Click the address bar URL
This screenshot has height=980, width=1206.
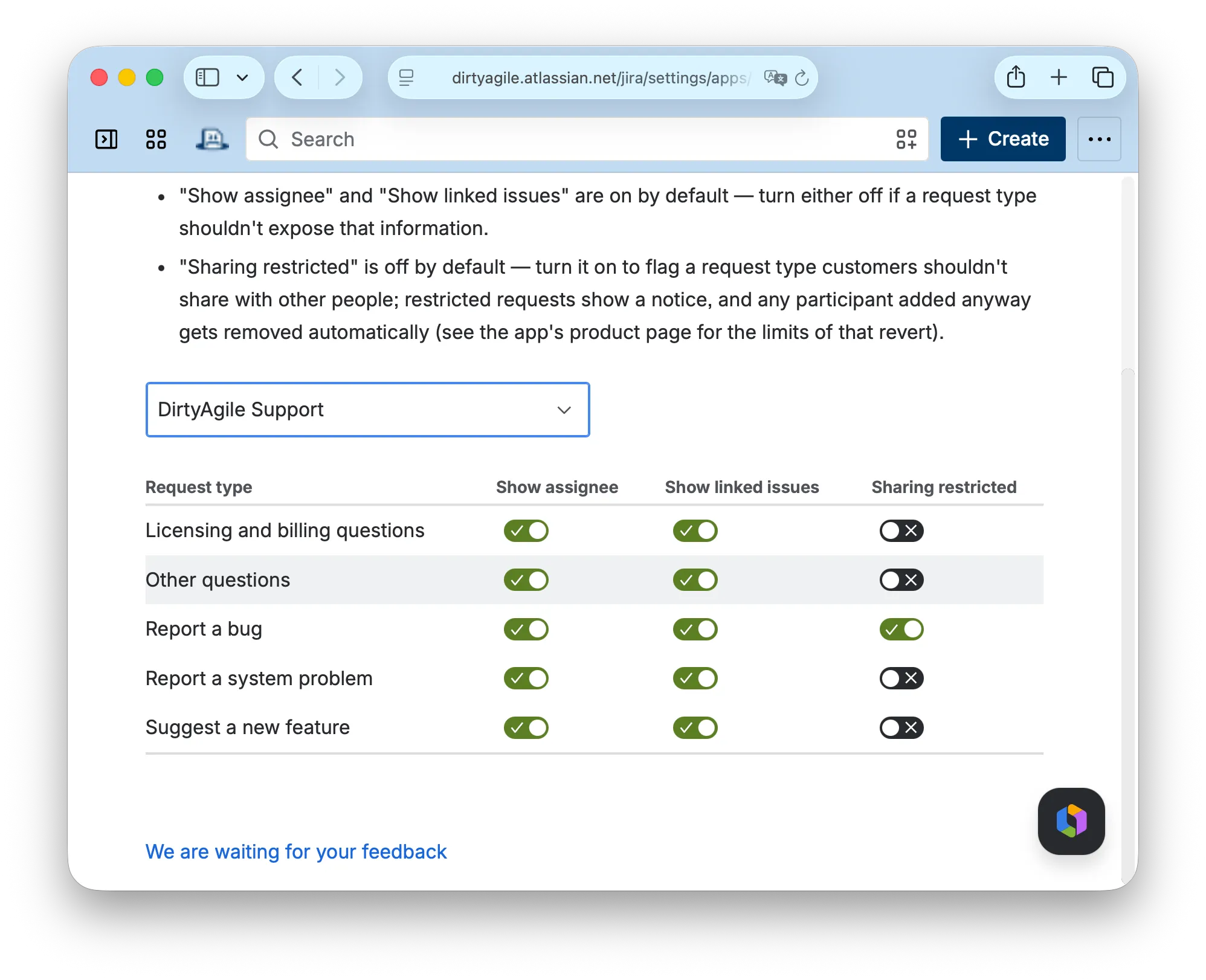click(601, 78)
